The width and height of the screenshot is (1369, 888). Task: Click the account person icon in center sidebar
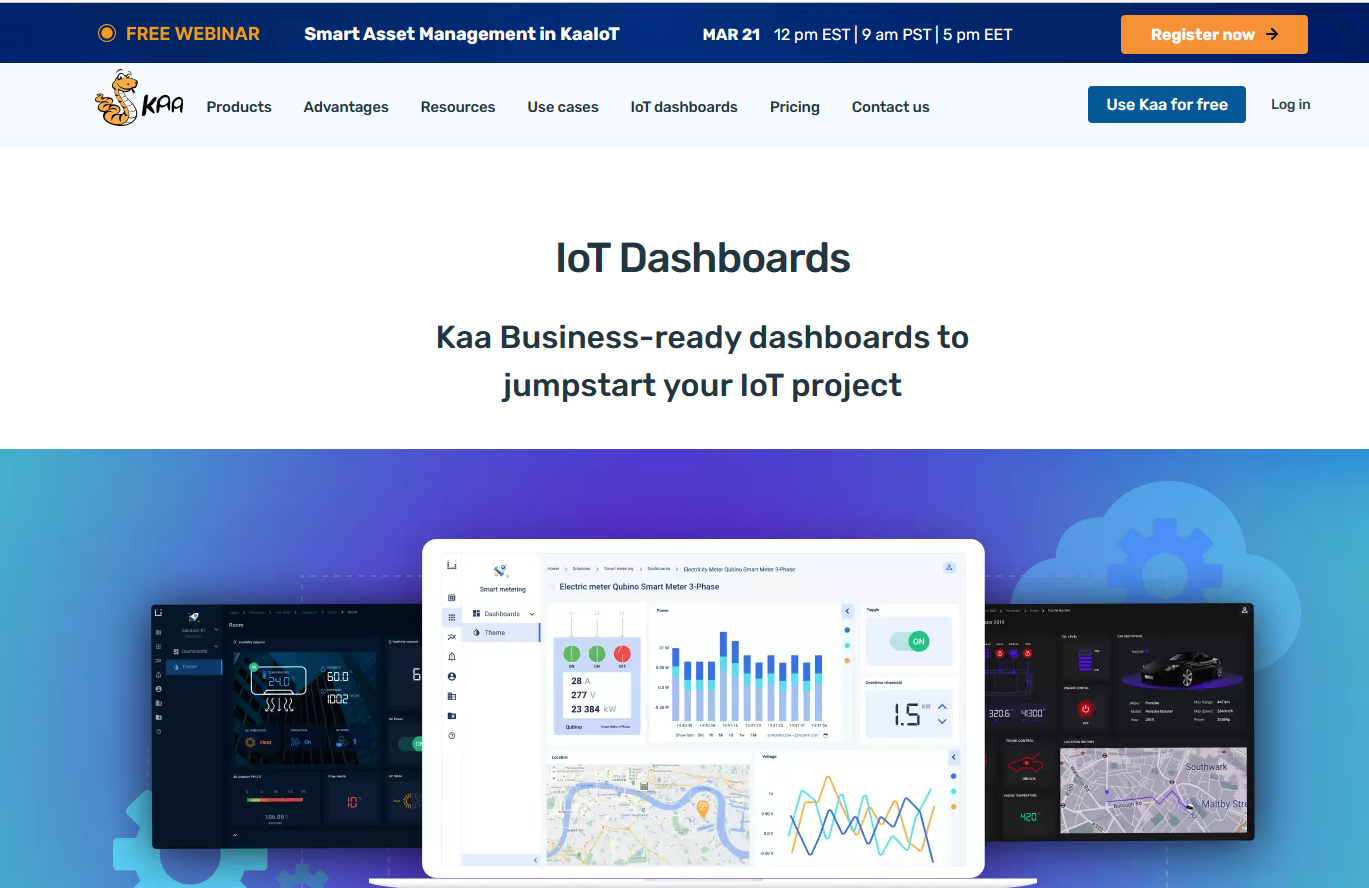coord(452,677)
